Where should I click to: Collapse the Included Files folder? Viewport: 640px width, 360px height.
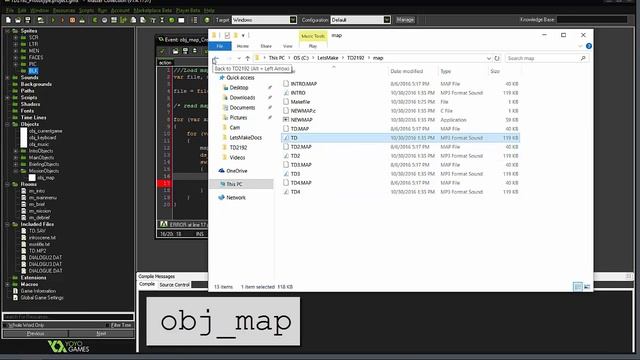pyautogui.click(x=7, y=224)
